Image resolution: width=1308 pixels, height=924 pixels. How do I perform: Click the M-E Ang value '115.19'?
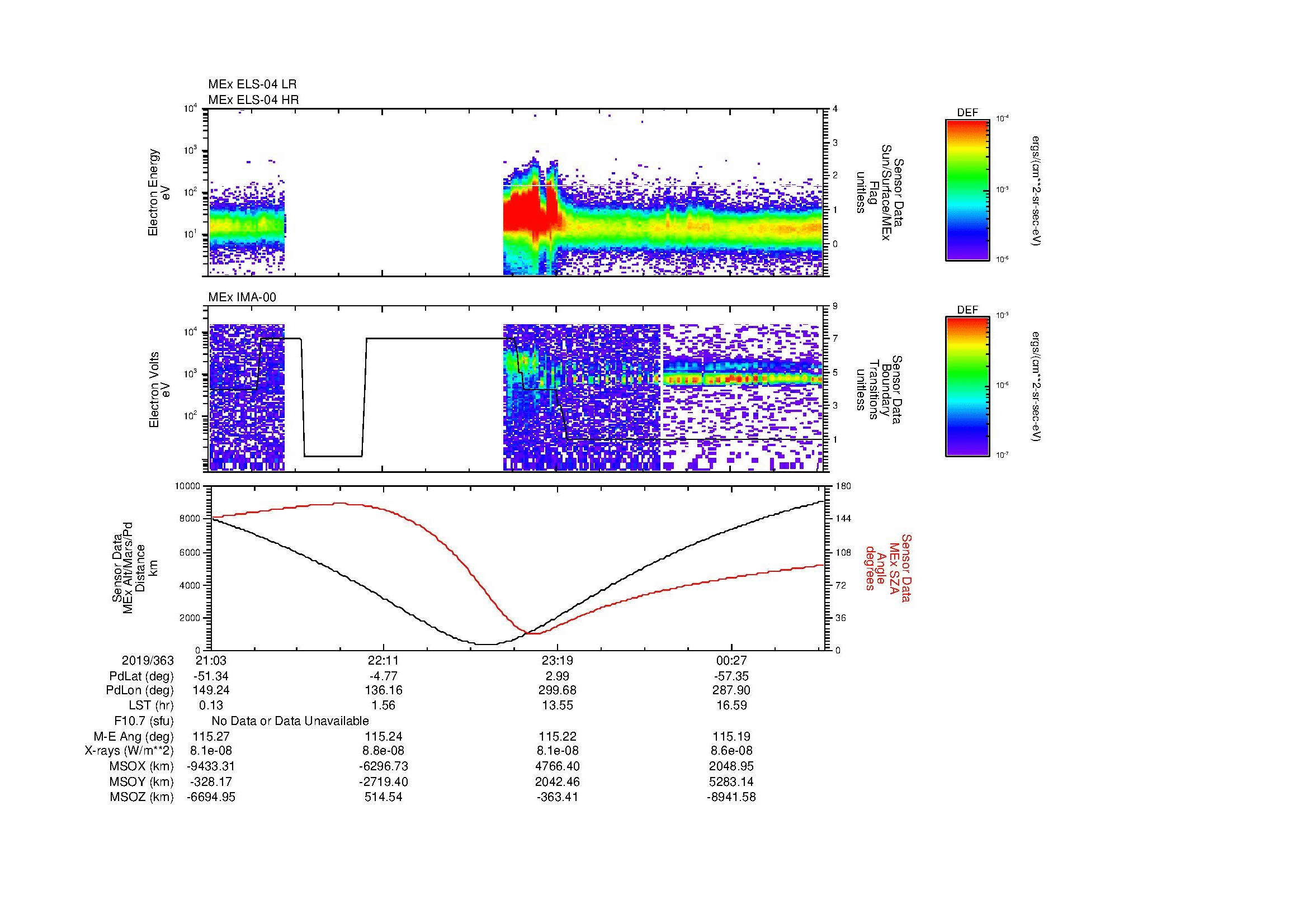[731, 737]
